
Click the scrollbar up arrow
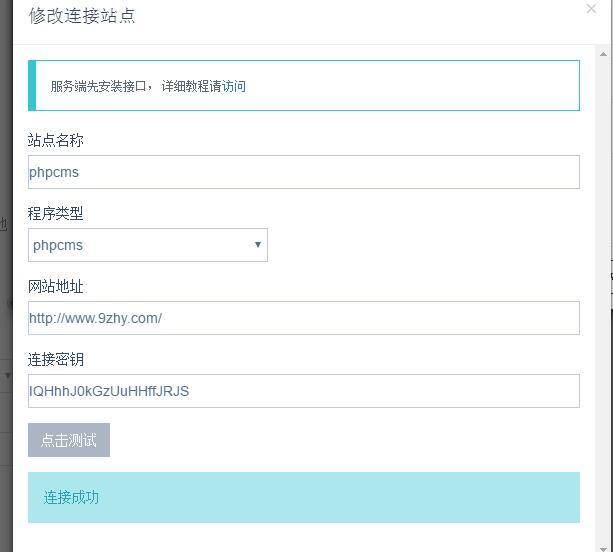coord(603,54)
